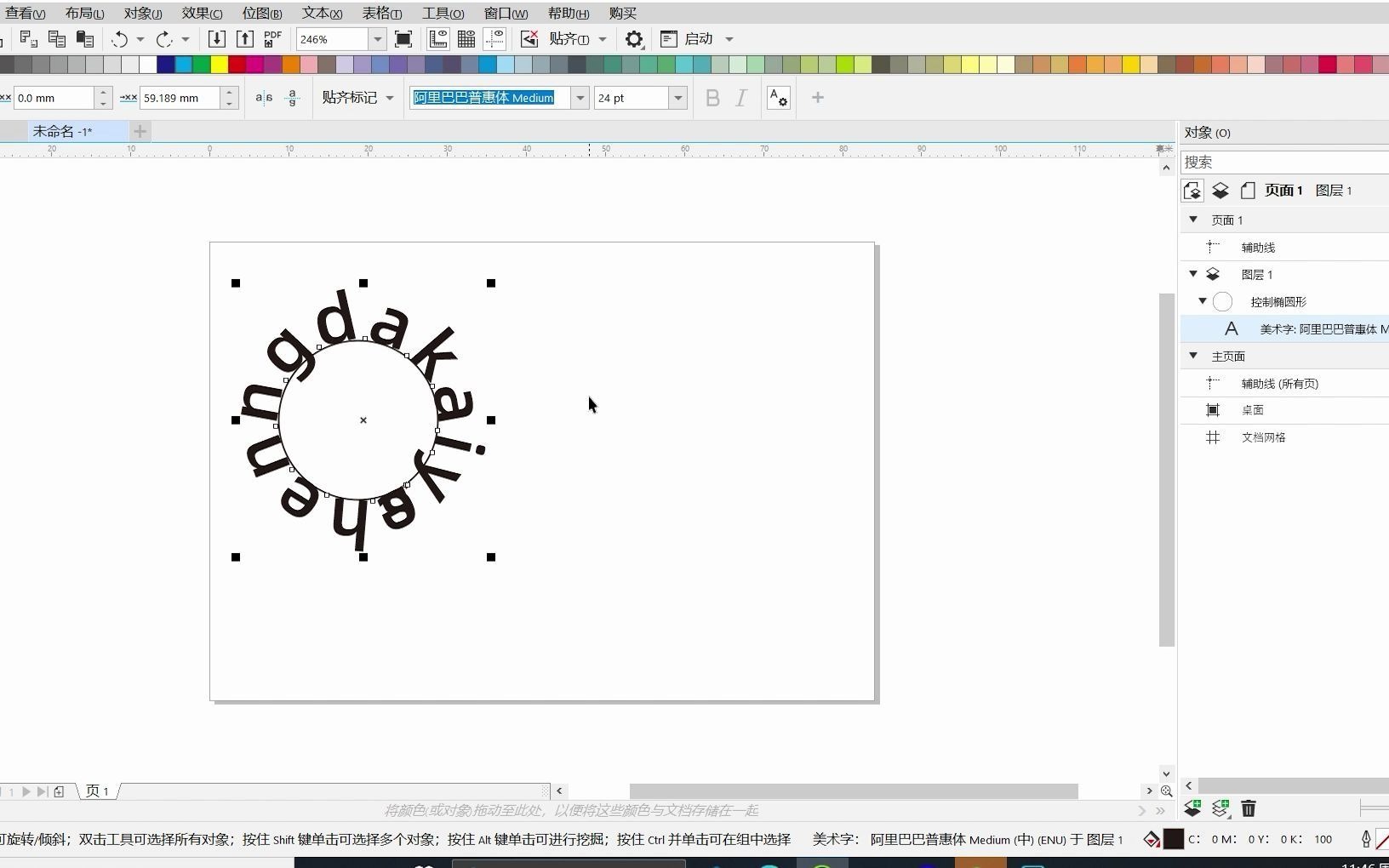Click the white swatch in the color palette

(148, 65)
